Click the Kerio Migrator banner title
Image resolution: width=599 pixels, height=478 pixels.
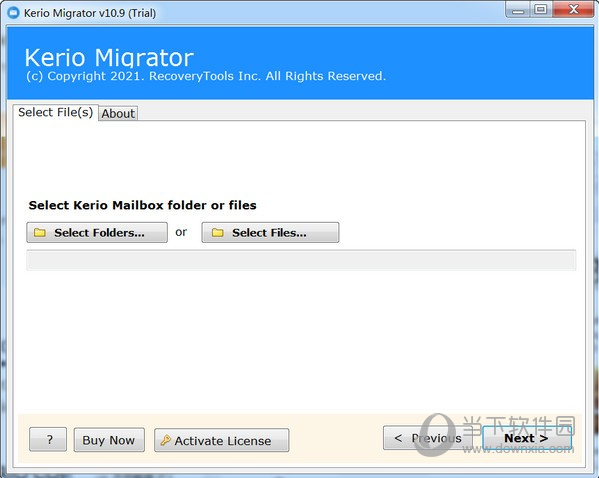tap(109, 58)
